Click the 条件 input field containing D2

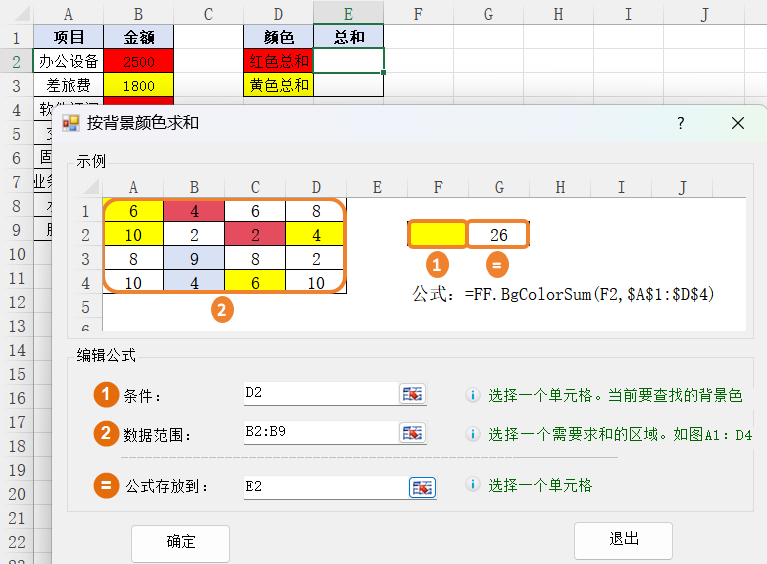[x=318, y=394]
